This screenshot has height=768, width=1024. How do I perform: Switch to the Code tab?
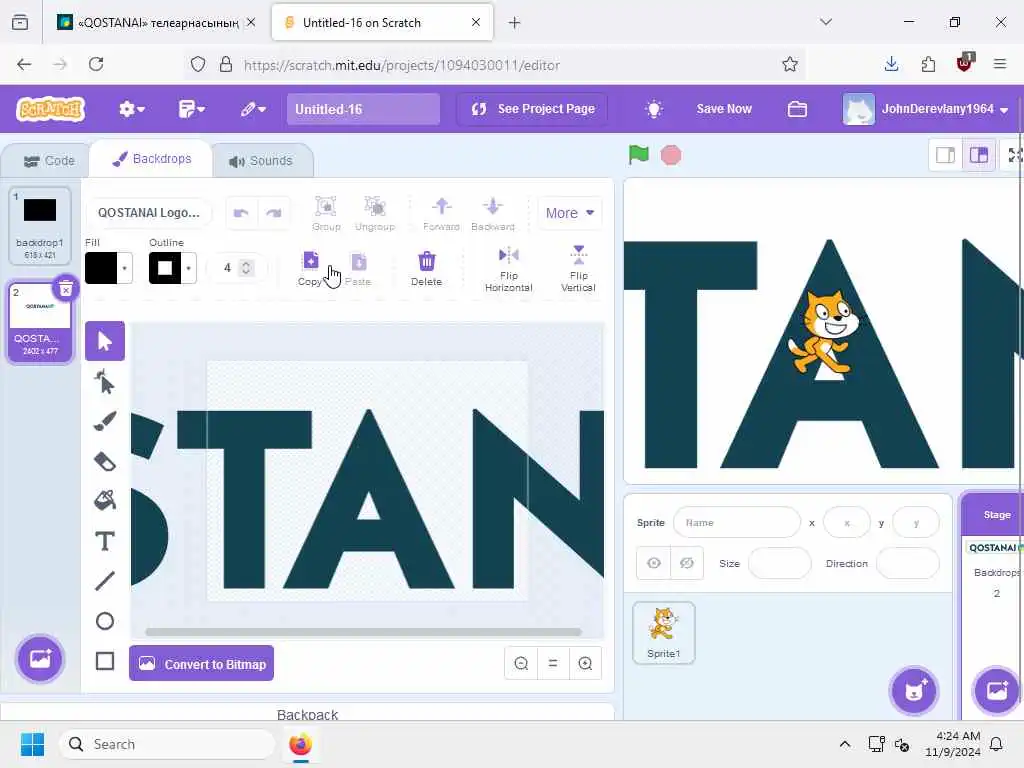click(49, 161)
